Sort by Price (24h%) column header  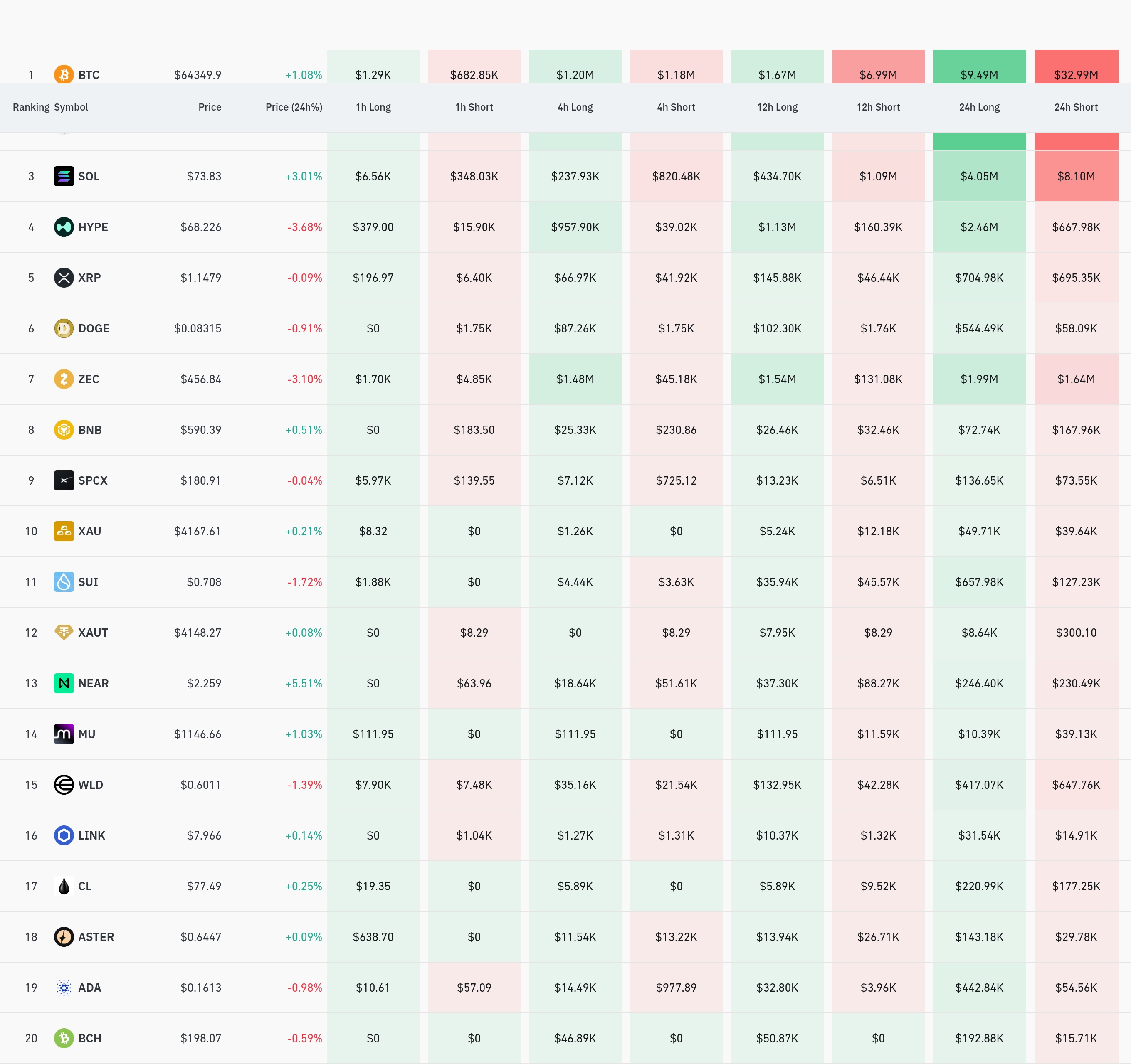click(294, 107)
